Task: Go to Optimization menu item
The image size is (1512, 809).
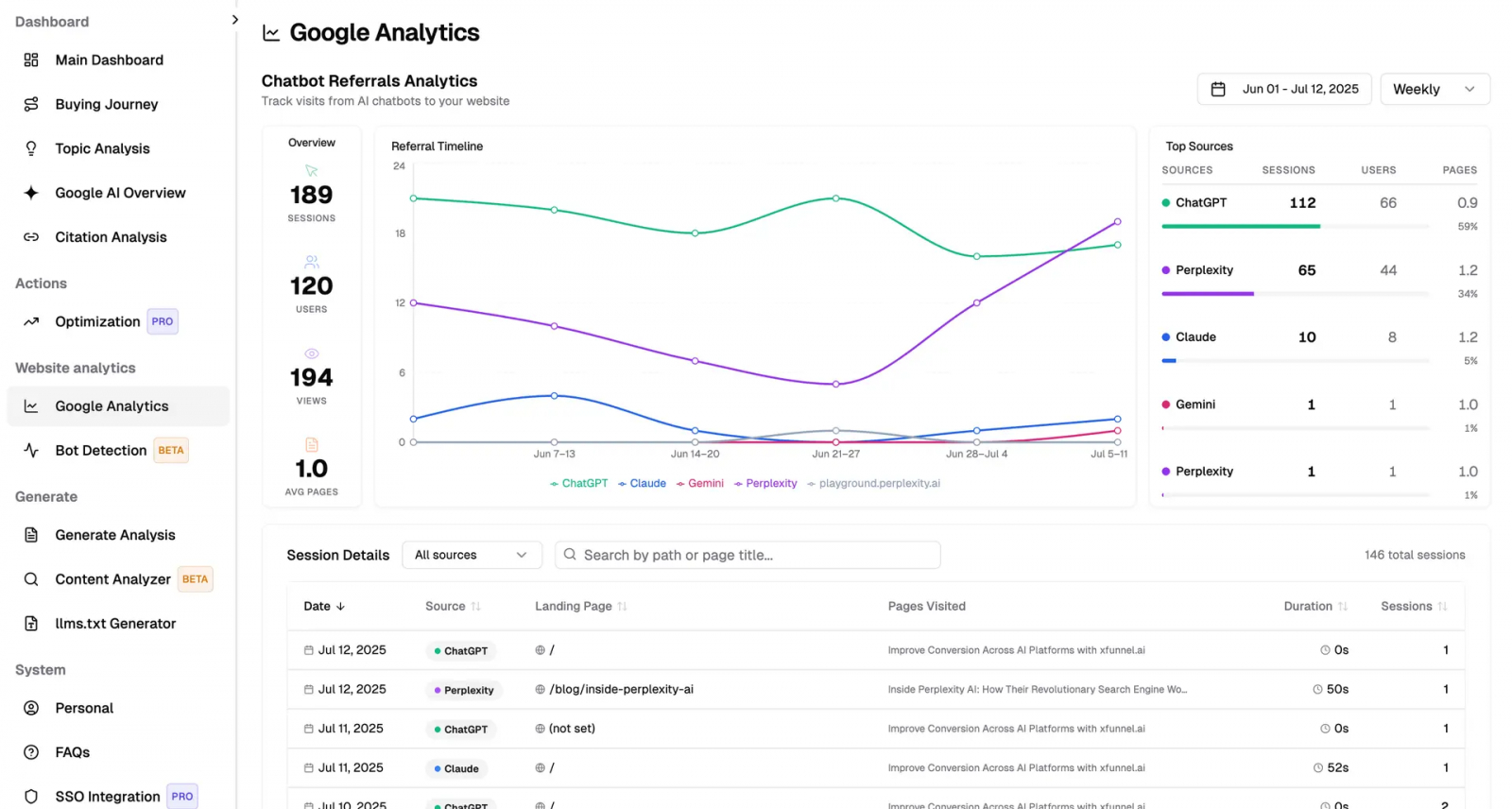Action: point(97,321)
